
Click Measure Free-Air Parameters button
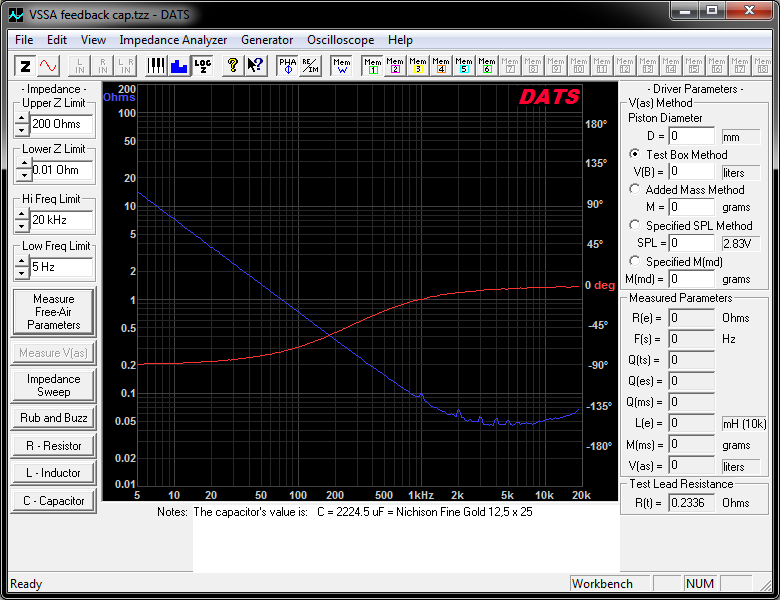point(53,311)
